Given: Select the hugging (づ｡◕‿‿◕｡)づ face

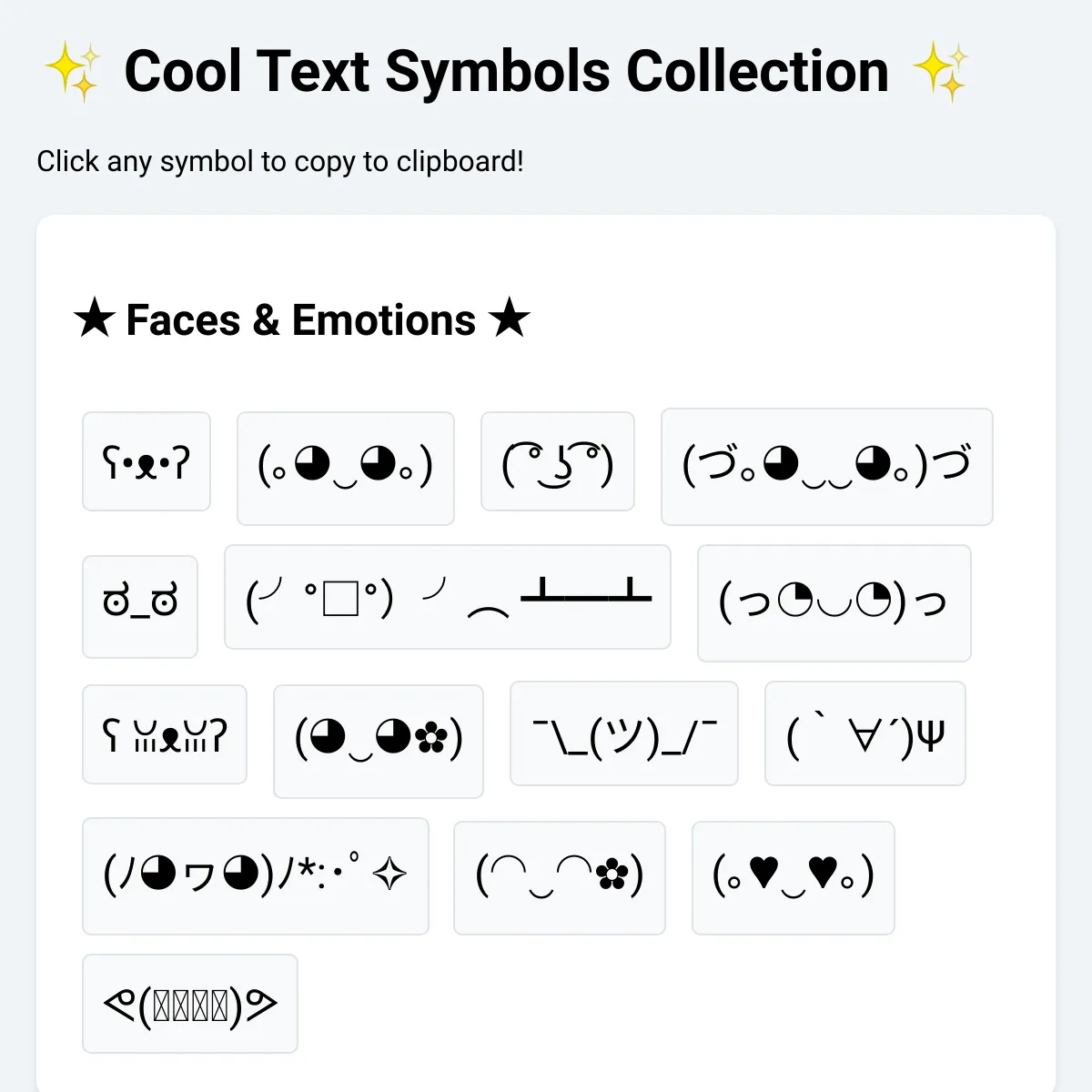Looking at the screenshot, I should point(827,467).
